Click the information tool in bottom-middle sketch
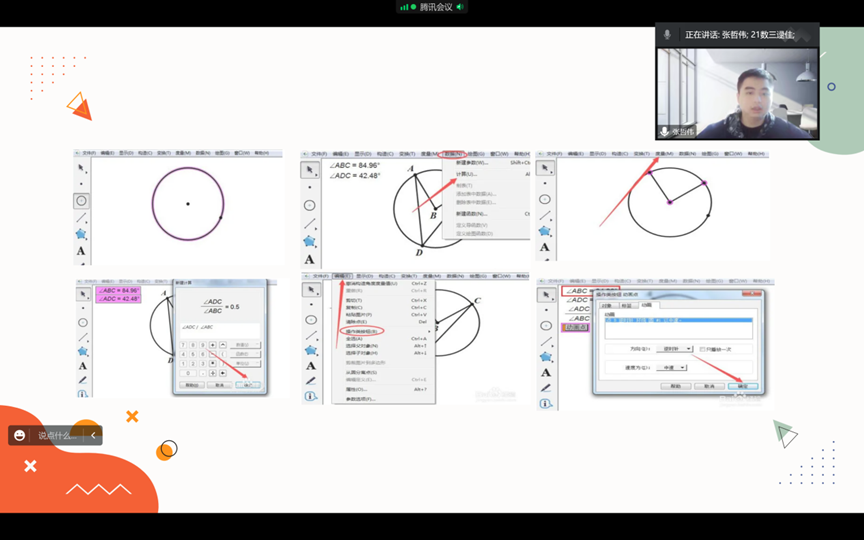Viewport: 864px width, 540px height. pyautogui.click(x=310, y=396)
